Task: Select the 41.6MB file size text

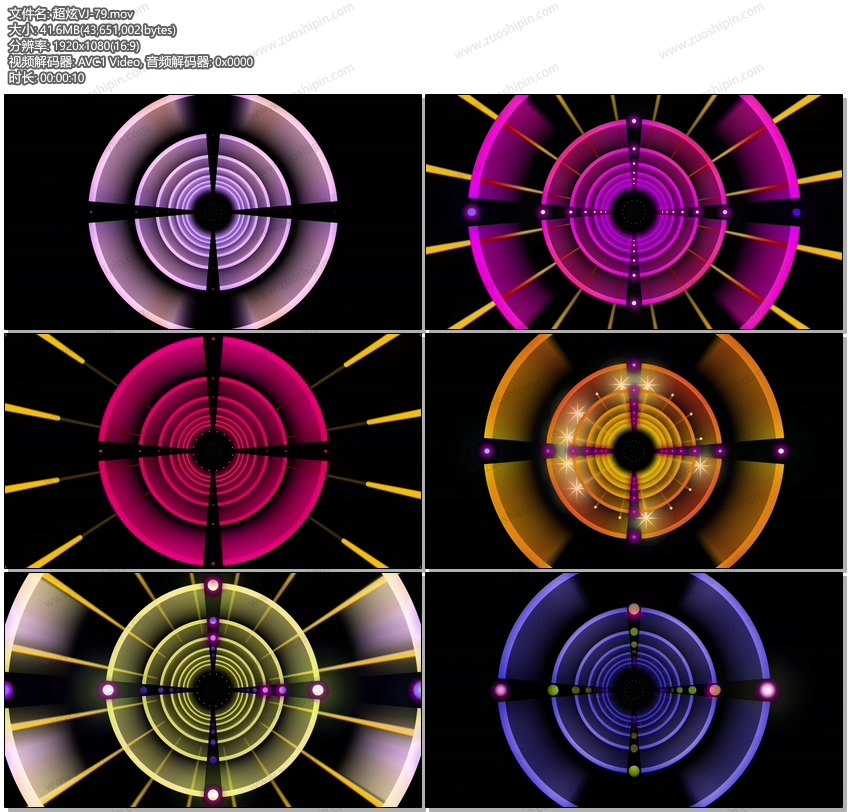Action: point(92,30)
